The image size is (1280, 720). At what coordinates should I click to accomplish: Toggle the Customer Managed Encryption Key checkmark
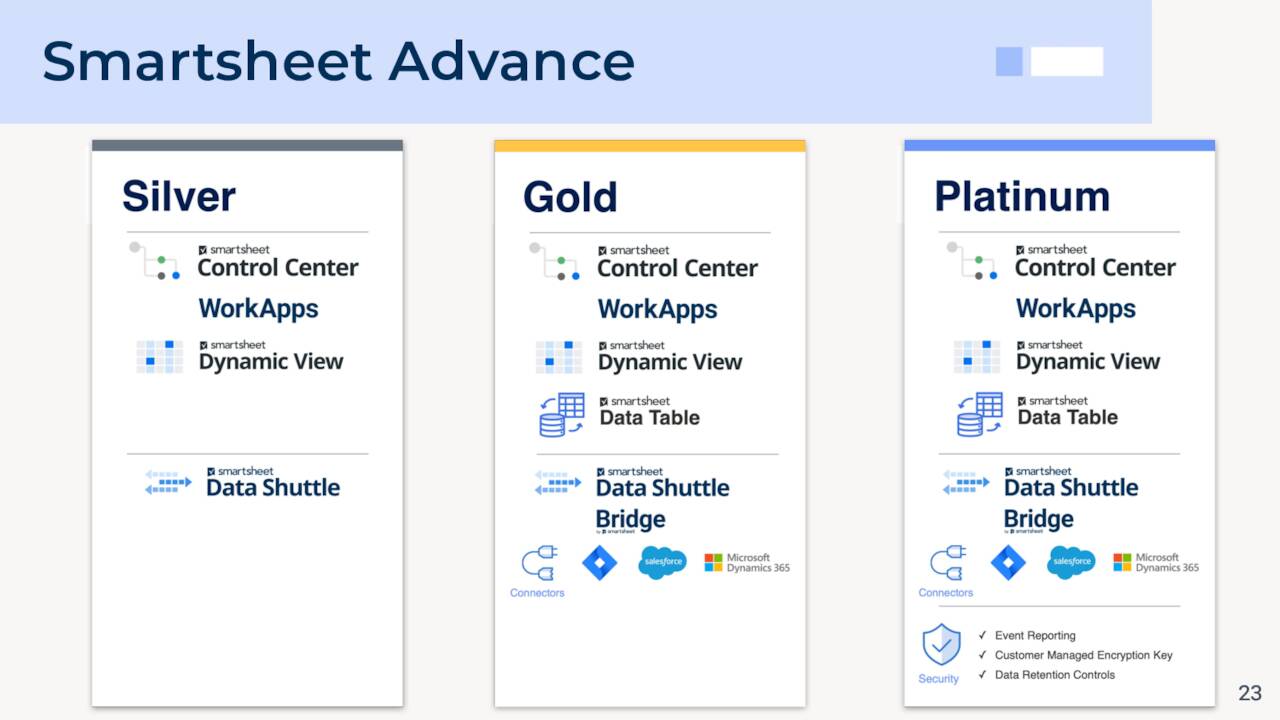(x=984, y=655)
